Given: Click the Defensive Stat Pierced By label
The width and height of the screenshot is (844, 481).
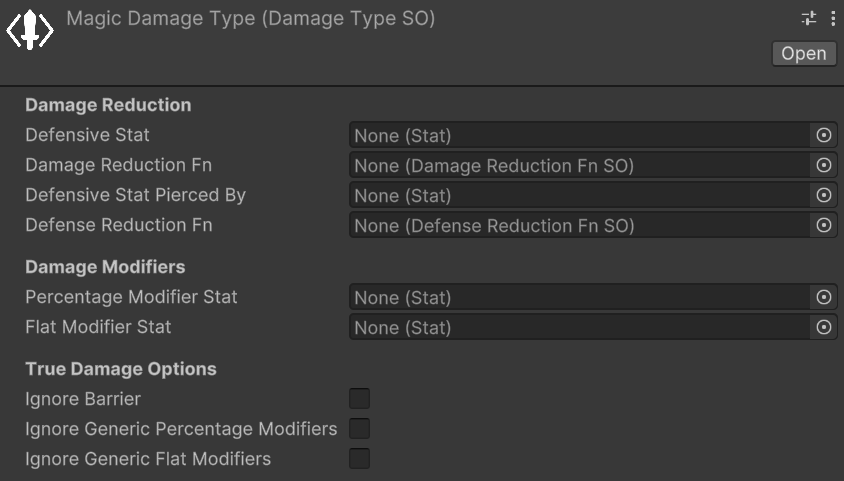Looking at the screenshot, I should point(136,195).
